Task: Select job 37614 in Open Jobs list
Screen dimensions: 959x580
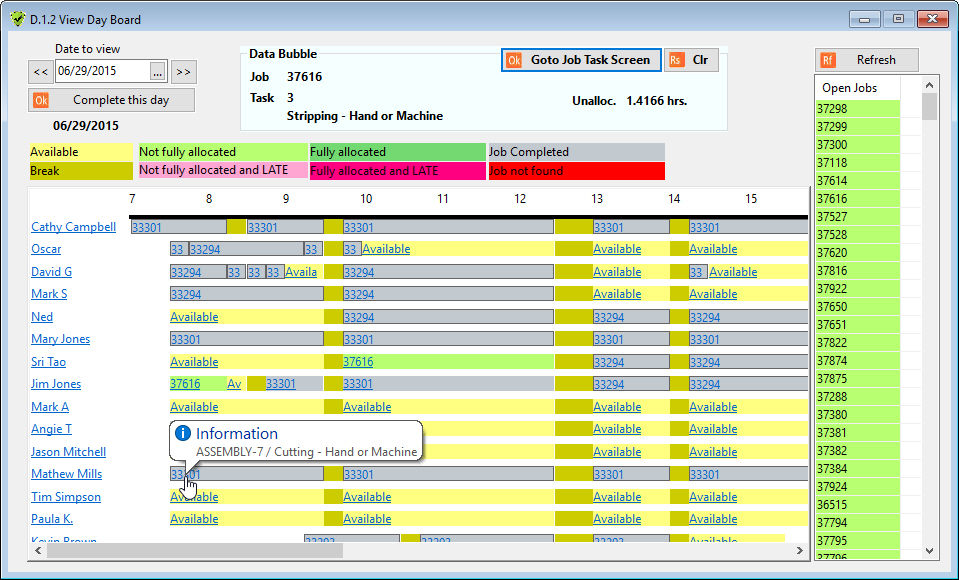Action: (x=857, y=180)
